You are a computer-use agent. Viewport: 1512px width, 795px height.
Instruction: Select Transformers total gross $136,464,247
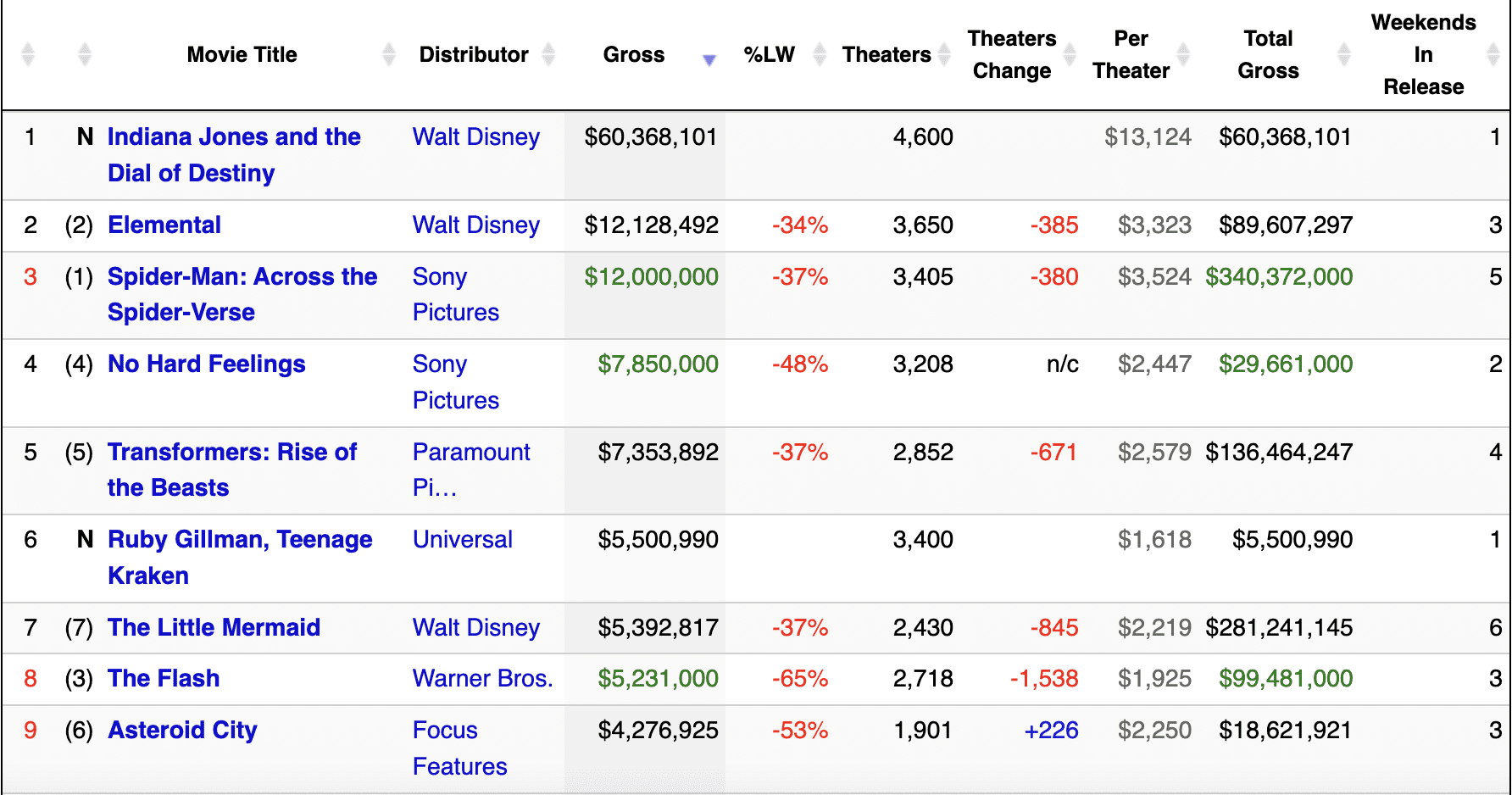1279,452
